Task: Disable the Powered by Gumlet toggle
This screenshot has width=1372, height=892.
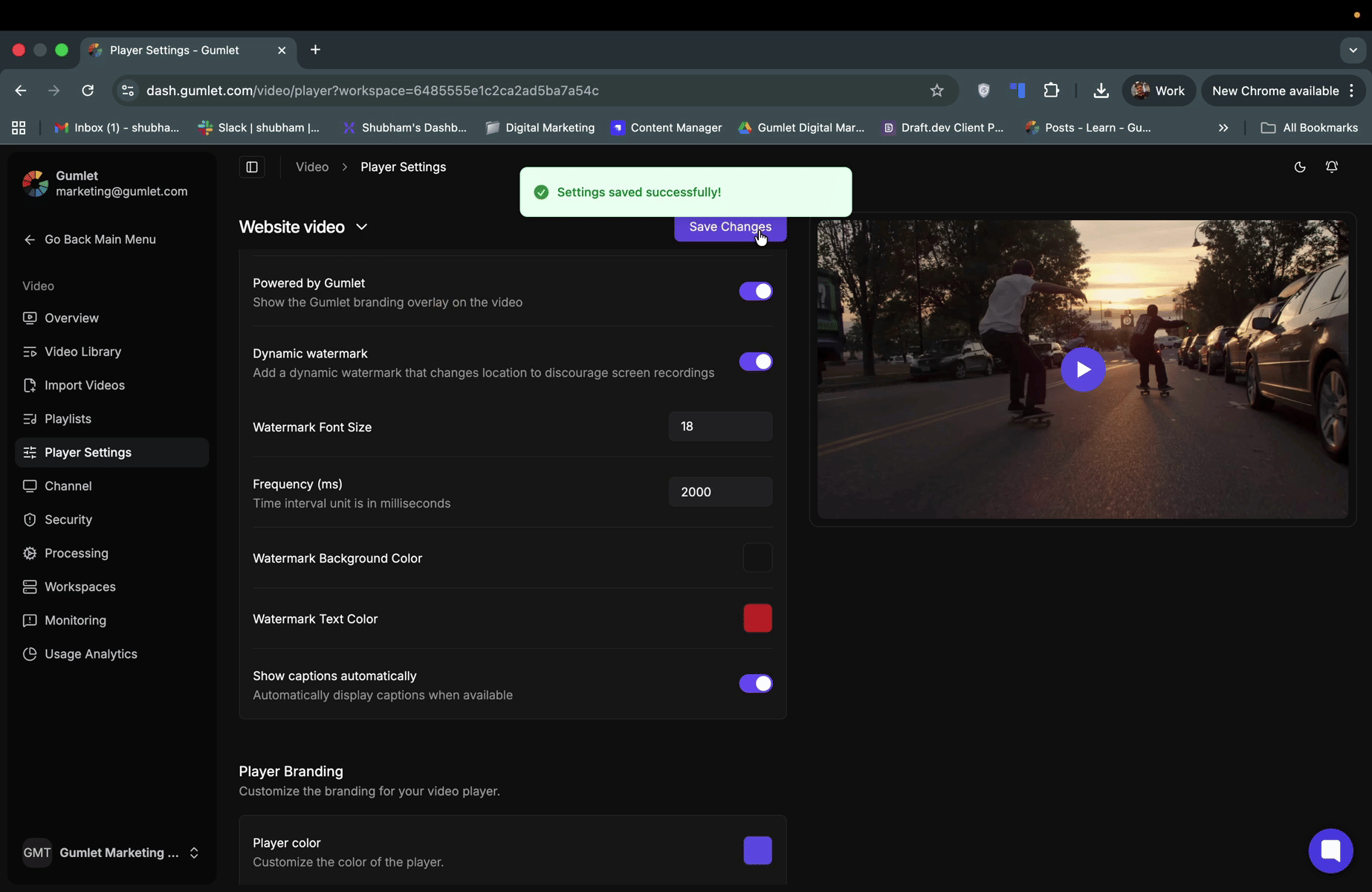Action: point(755,291)
